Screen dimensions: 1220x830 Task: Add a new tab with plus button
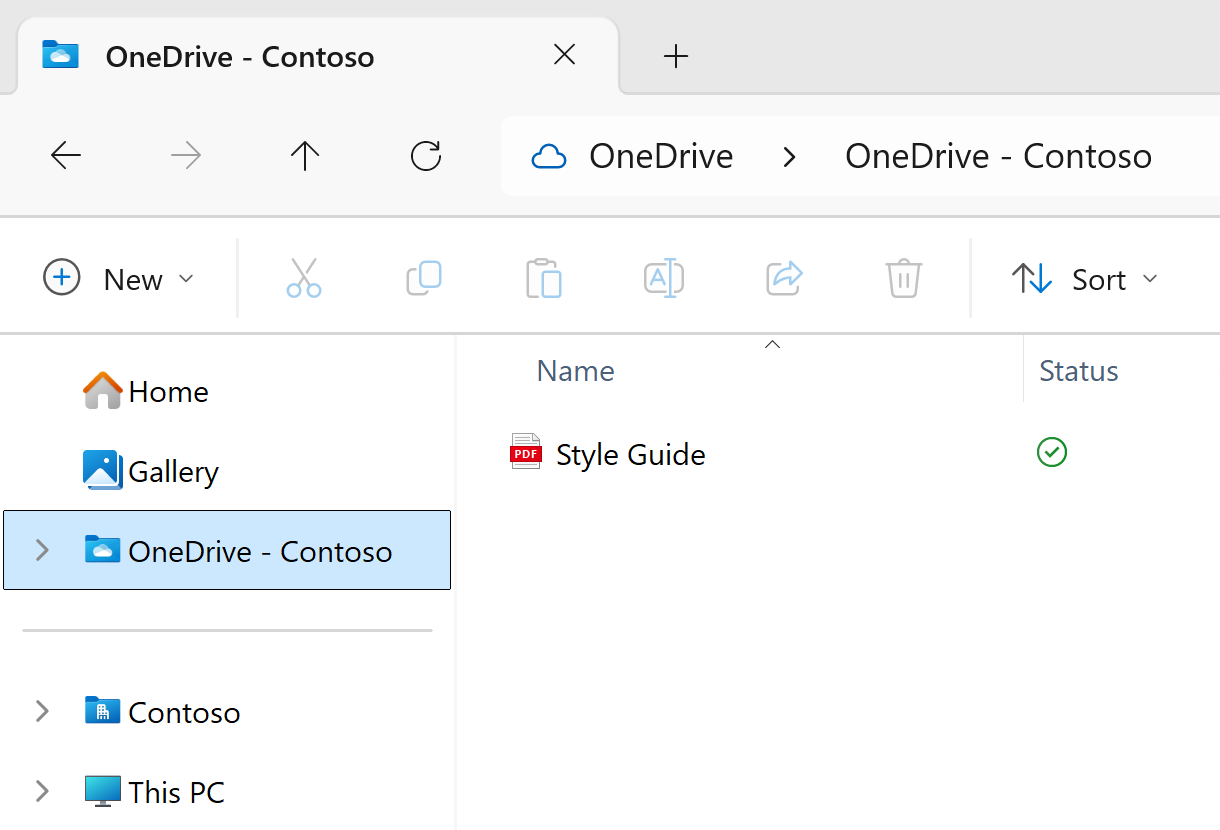(677, 57)
